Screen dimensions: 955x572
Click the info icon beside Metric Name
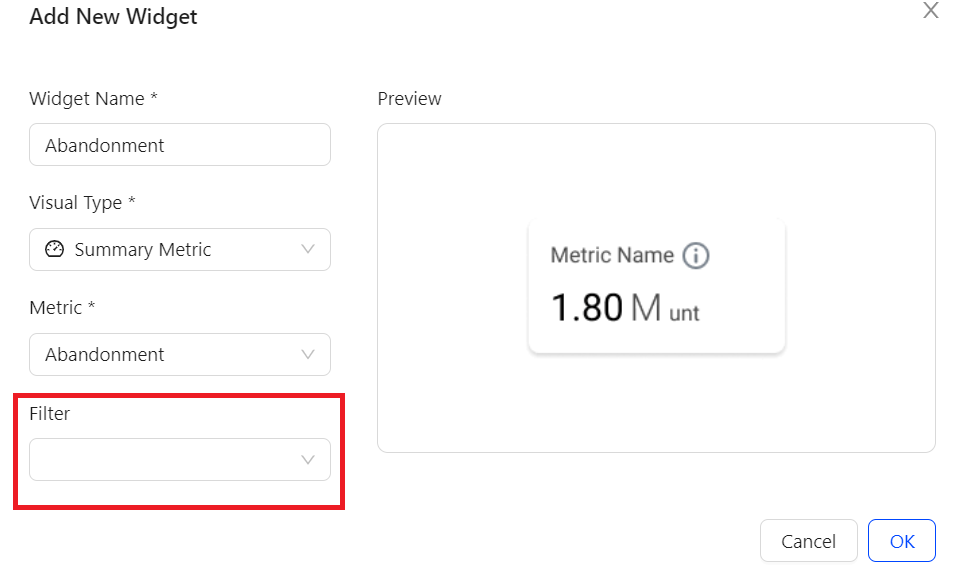point(696,255)
